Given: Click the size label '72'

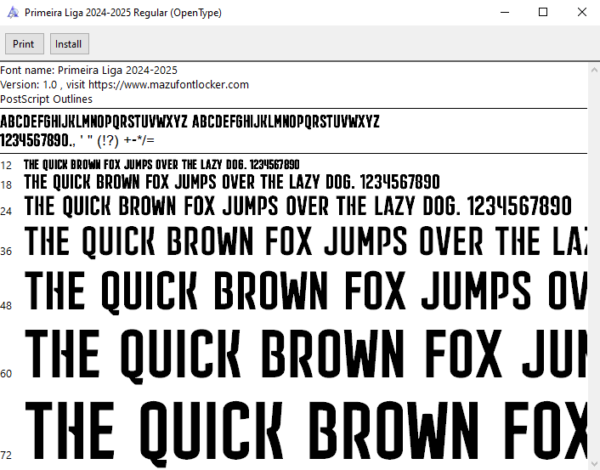Looking at the screenshot, I should point(6,455).
